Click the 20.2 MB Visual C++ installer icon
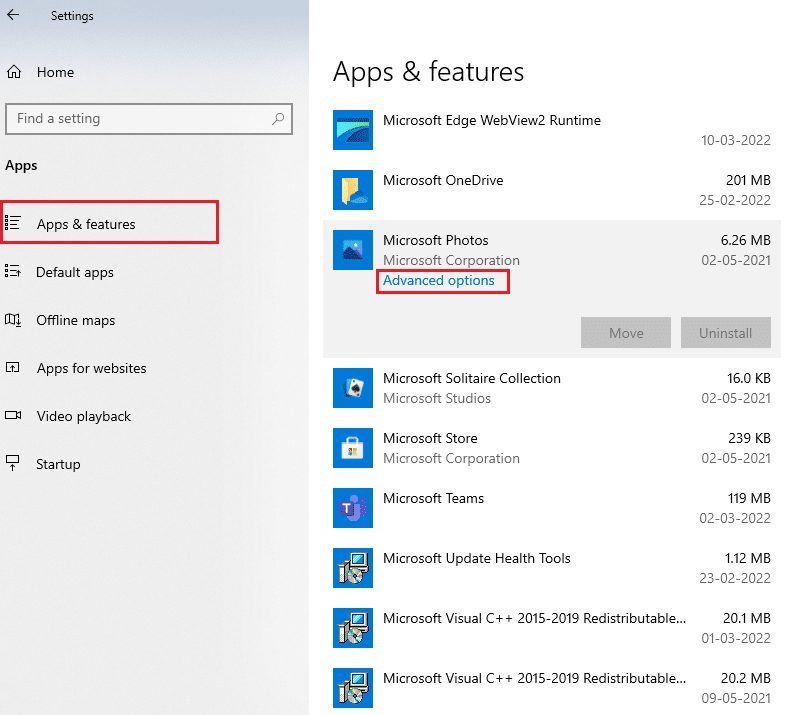 point(353,688)
